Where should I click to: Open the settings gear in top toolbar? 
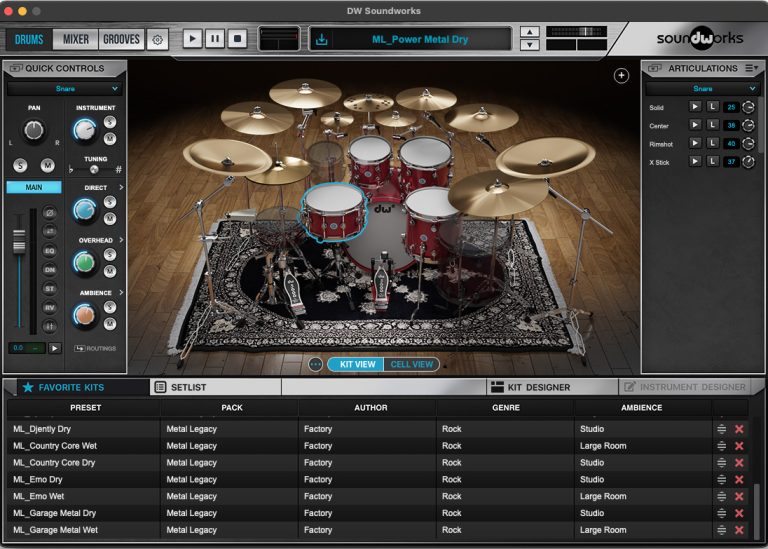[x=157, y=39]
